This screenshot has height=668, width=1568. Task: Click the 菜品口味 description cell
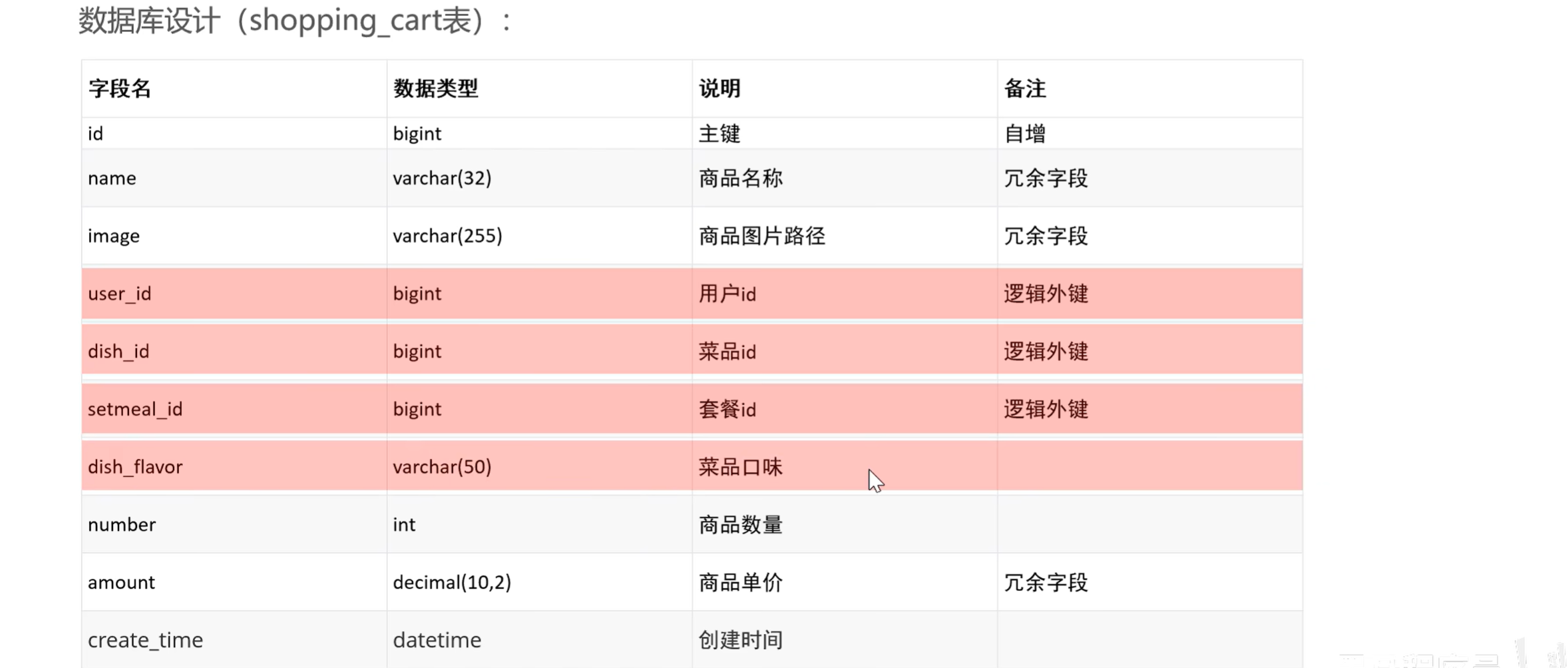point(845,466)
